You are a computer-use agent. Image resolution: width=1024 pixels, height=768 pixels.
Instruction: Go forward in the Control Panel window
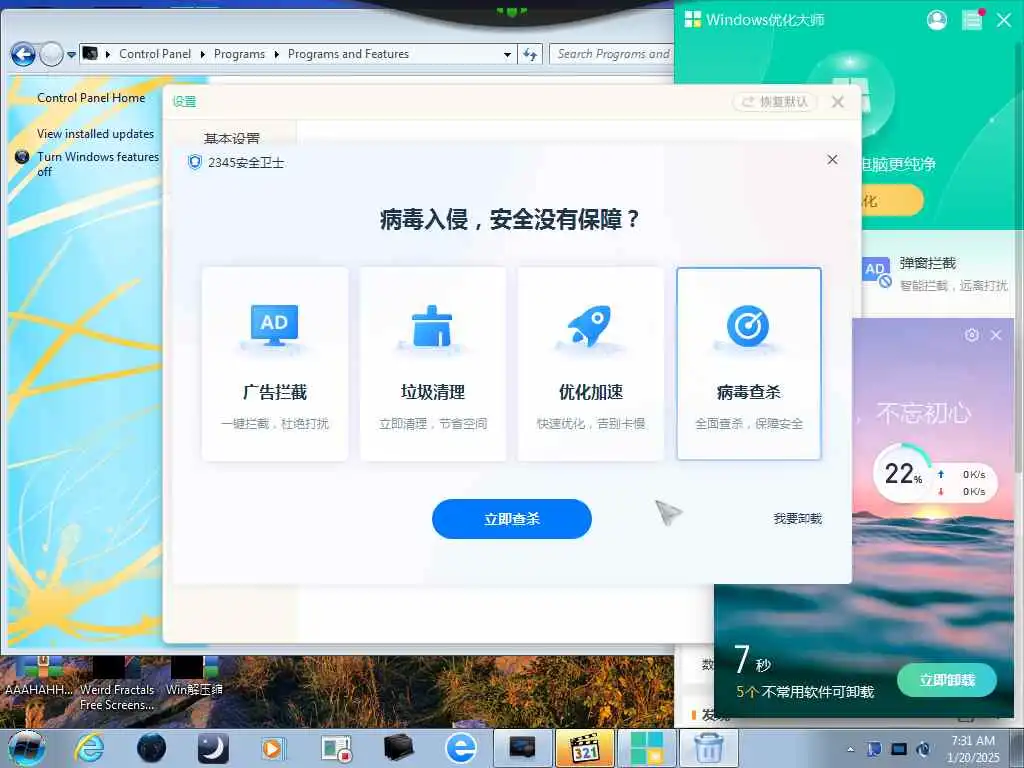click(52, 54)
